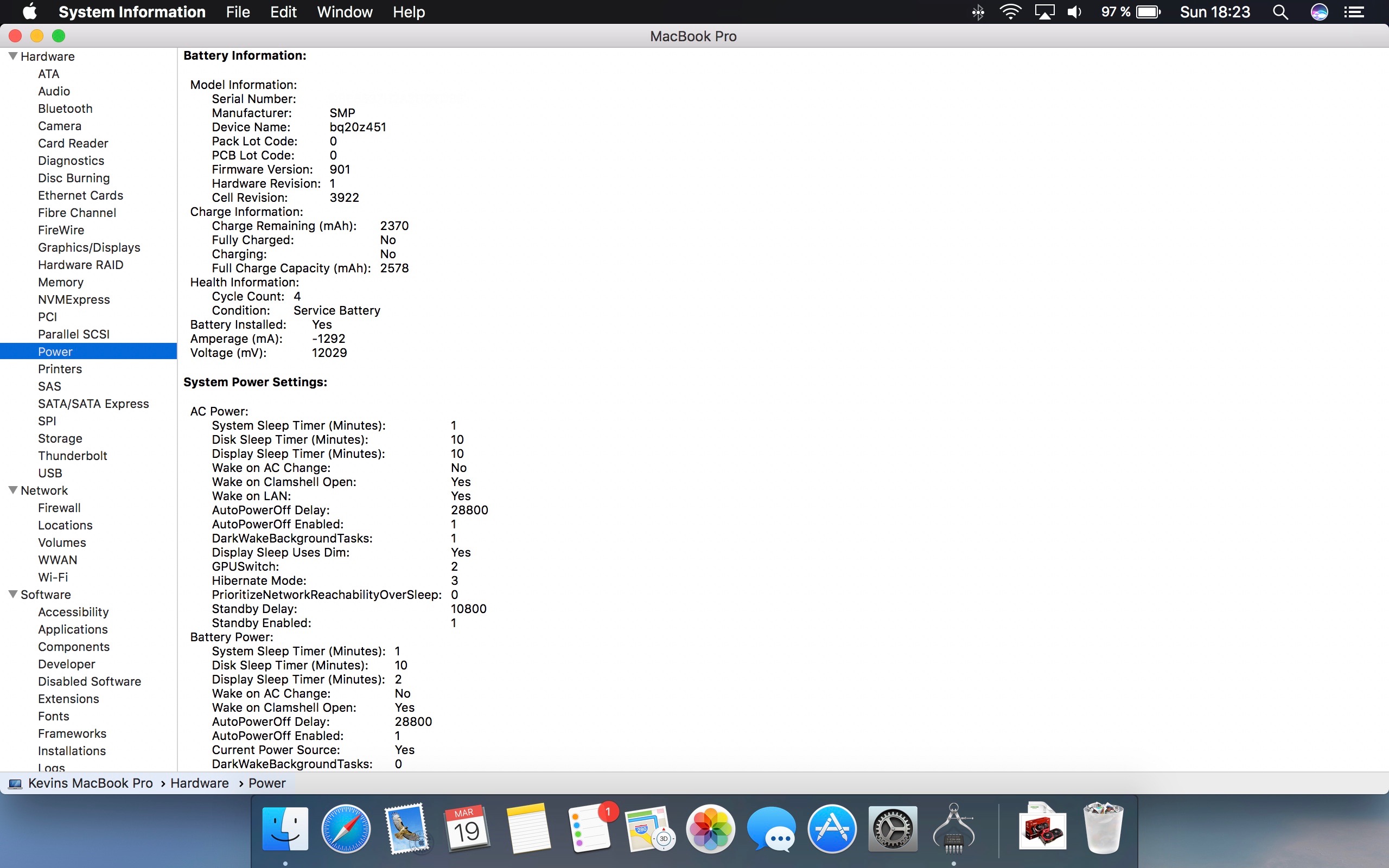Image resolution: width=1389 pixels, height=868 pixels.
Task: Open Calendar showing MAR 19
Action: tap(467, 829)
